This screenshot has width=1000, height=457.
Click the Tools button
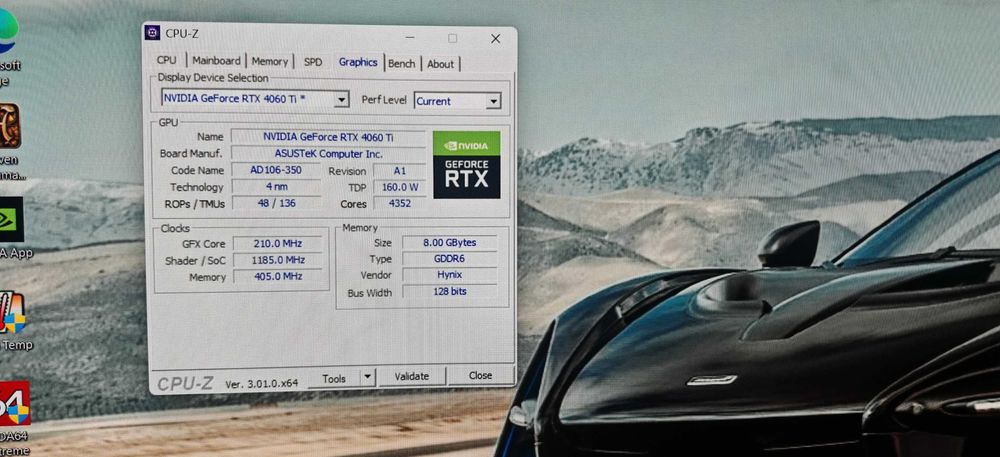pos(334,379)
